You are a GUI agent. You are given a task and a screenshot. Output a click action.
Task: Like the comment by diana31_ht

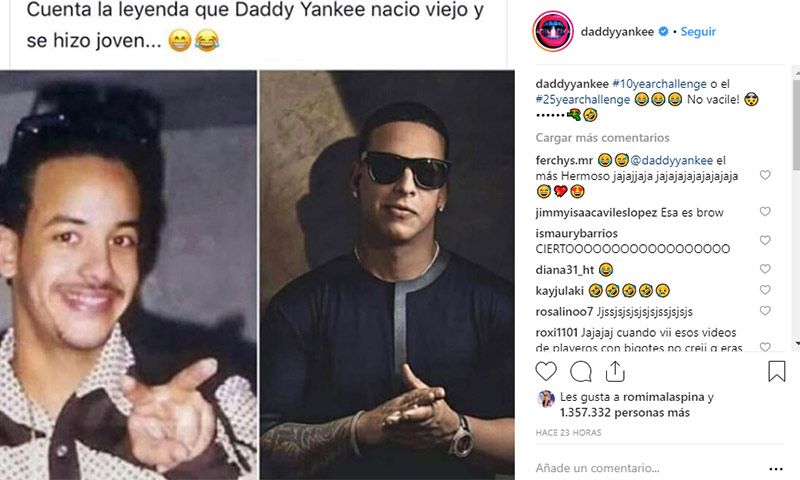[765, 268]
